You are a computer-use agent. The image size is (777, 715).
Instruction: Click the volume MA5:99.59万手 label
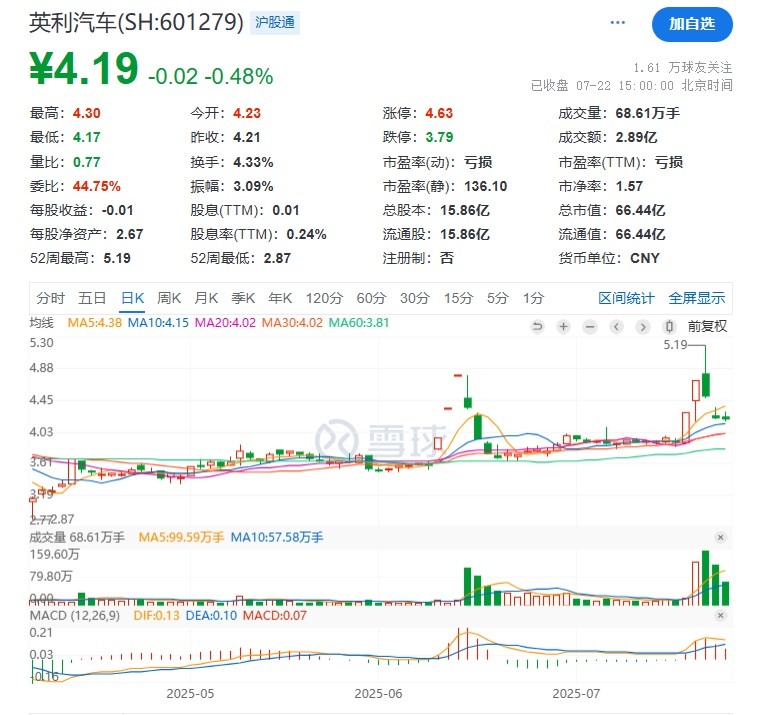point(181,538)
